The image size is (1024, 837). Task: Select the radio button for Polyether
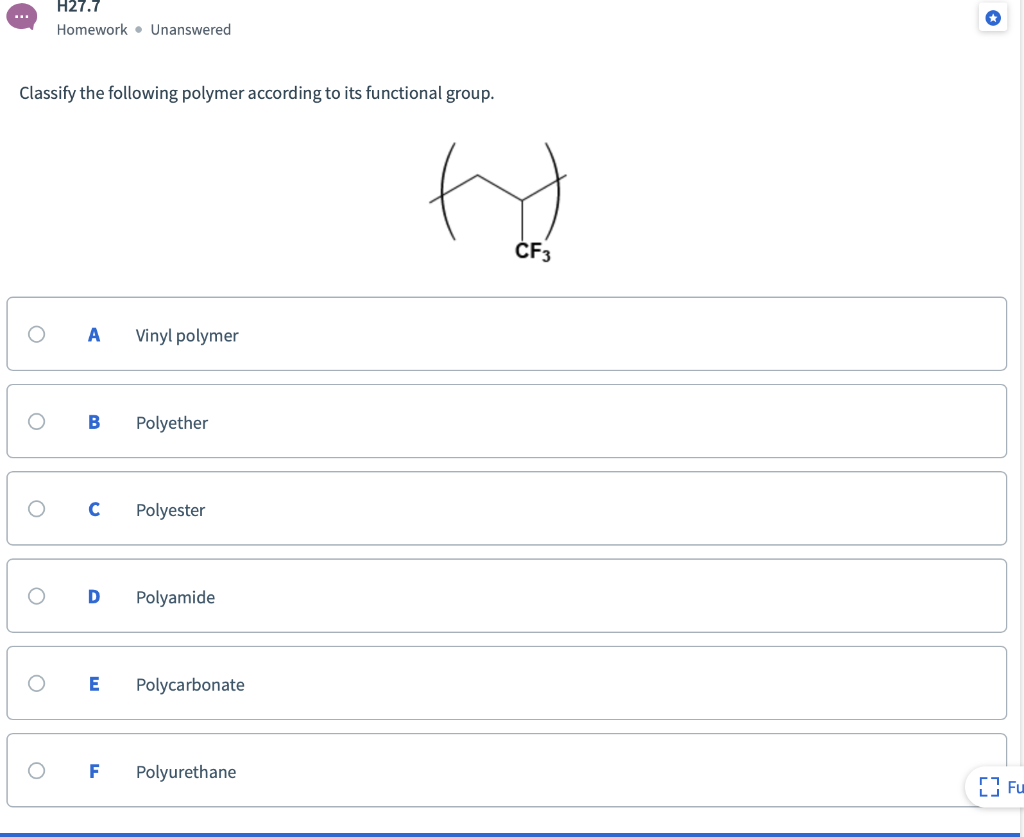click(36, 421)
